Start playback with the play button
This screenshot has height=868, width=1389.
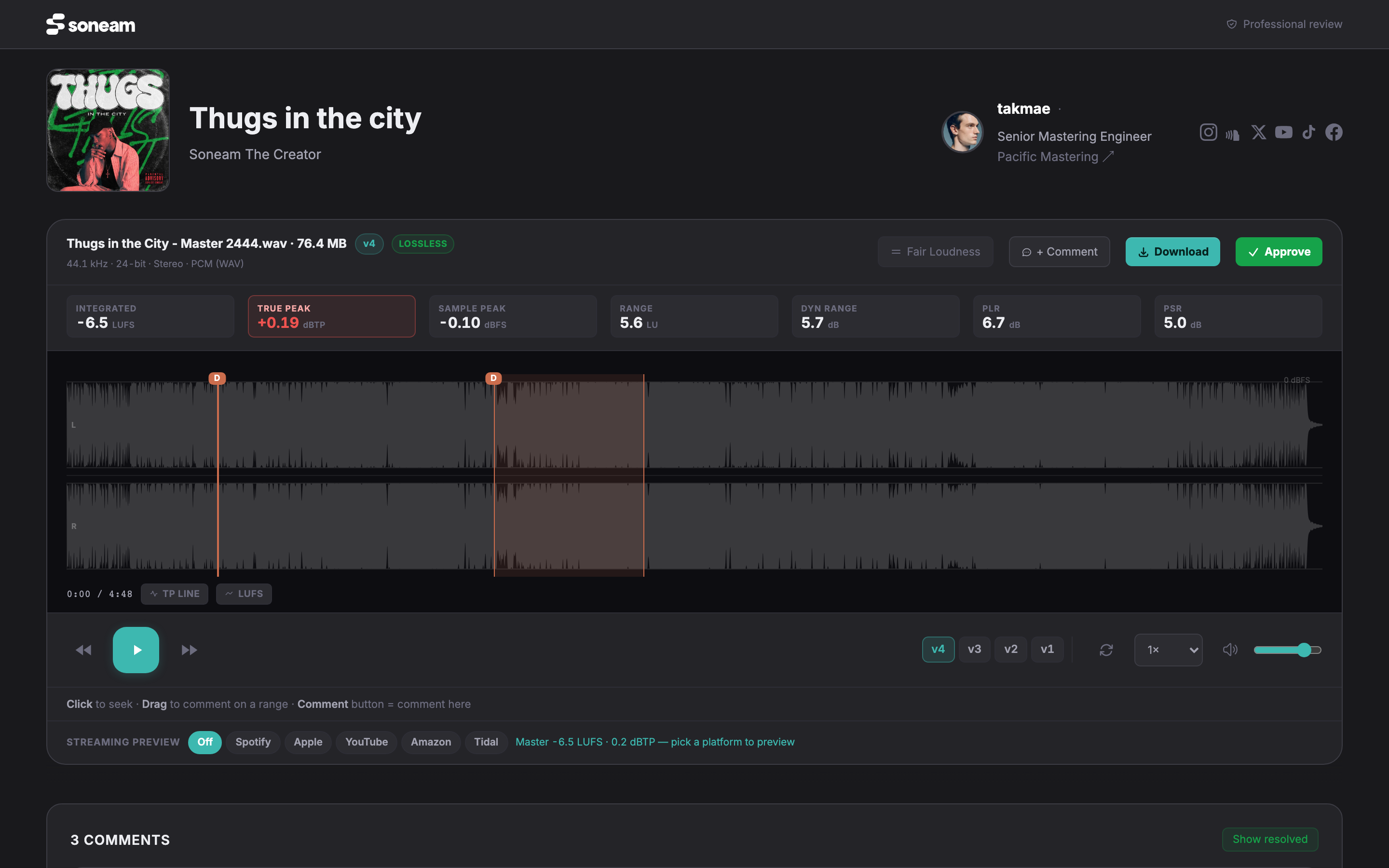click(136, 650)
